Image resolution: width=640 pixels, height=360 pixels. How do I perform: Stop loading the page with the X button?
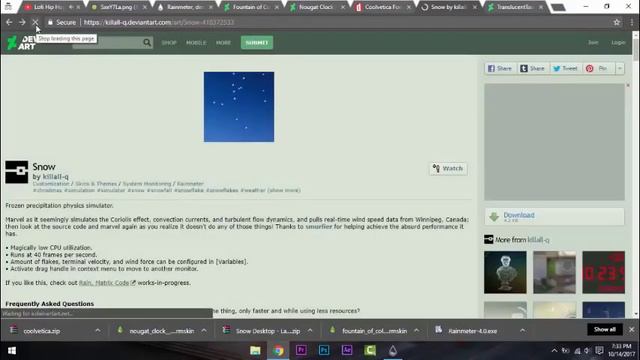(35, 22)
